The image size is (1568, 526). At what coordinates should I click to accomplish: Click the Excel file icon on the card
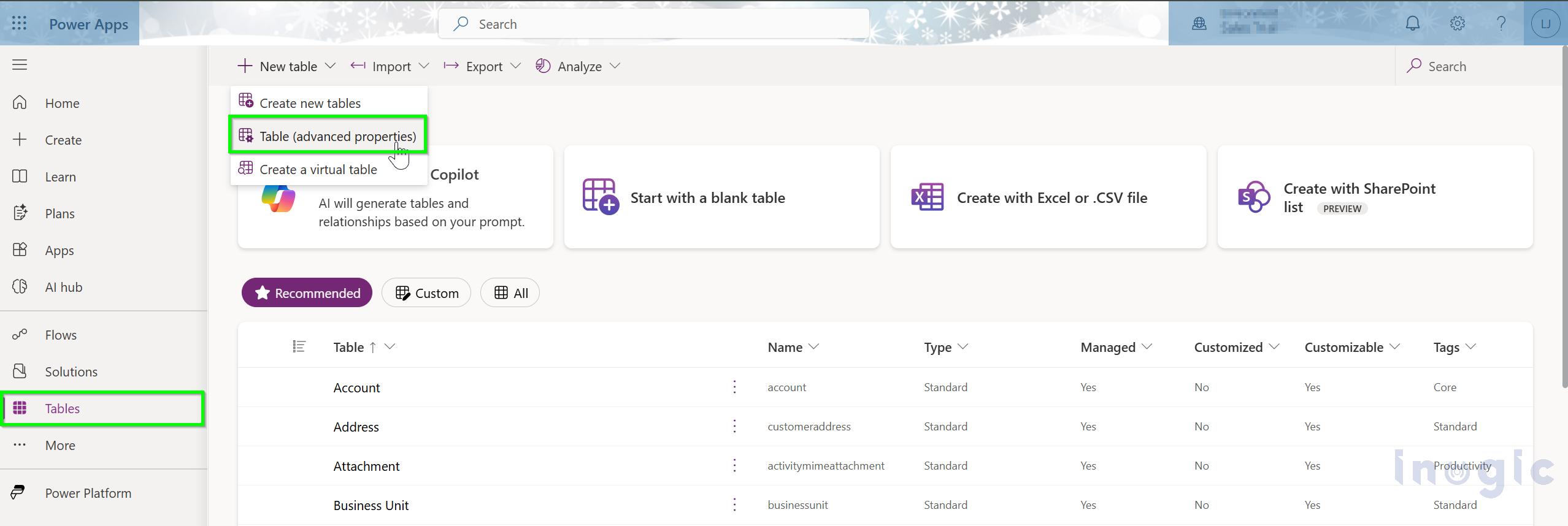(928, 197)
